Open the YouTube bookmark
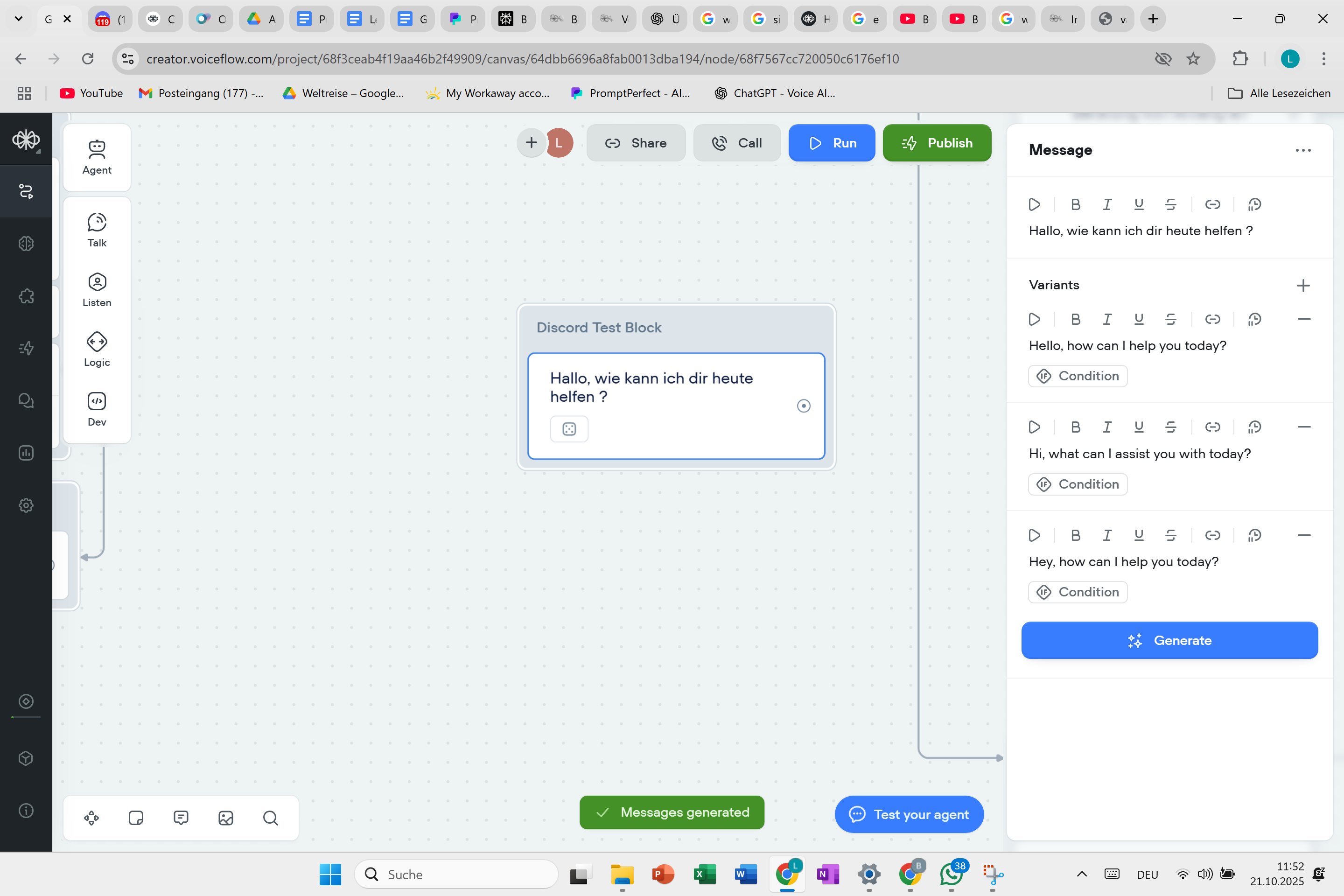 (x=91, y=93)
